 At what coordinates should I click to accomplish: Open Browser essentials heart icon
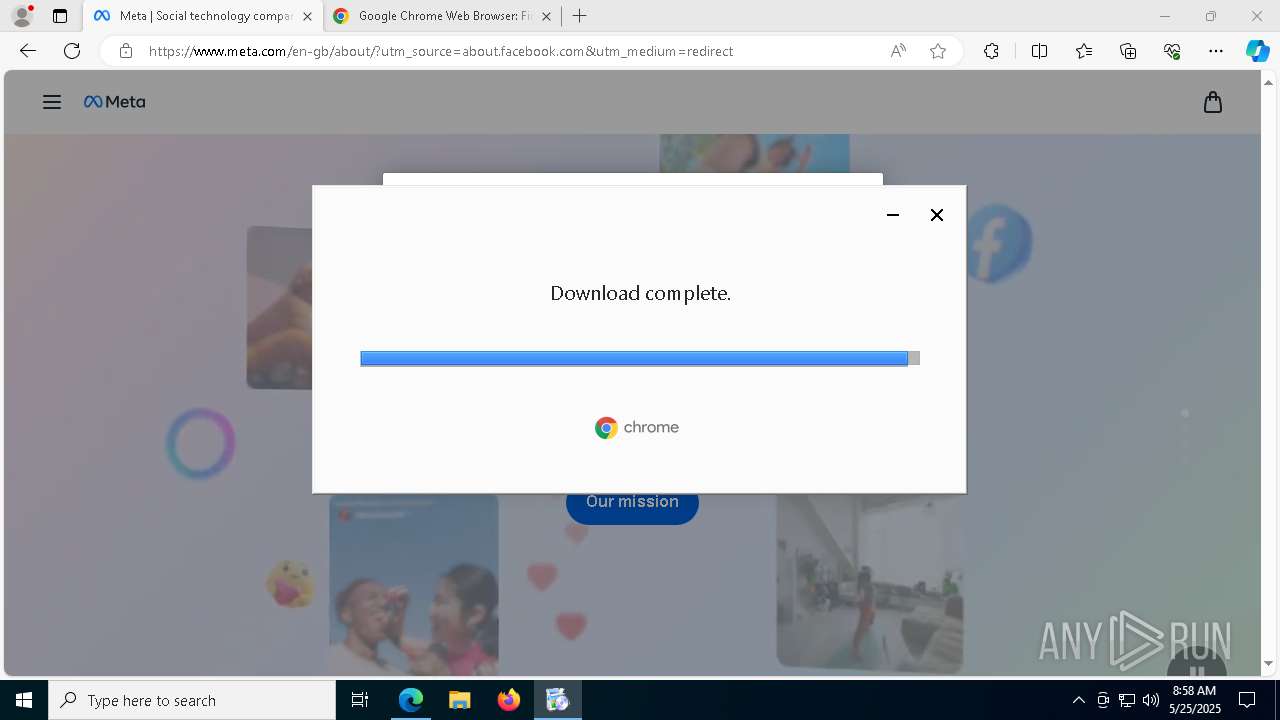point(1172,51)
